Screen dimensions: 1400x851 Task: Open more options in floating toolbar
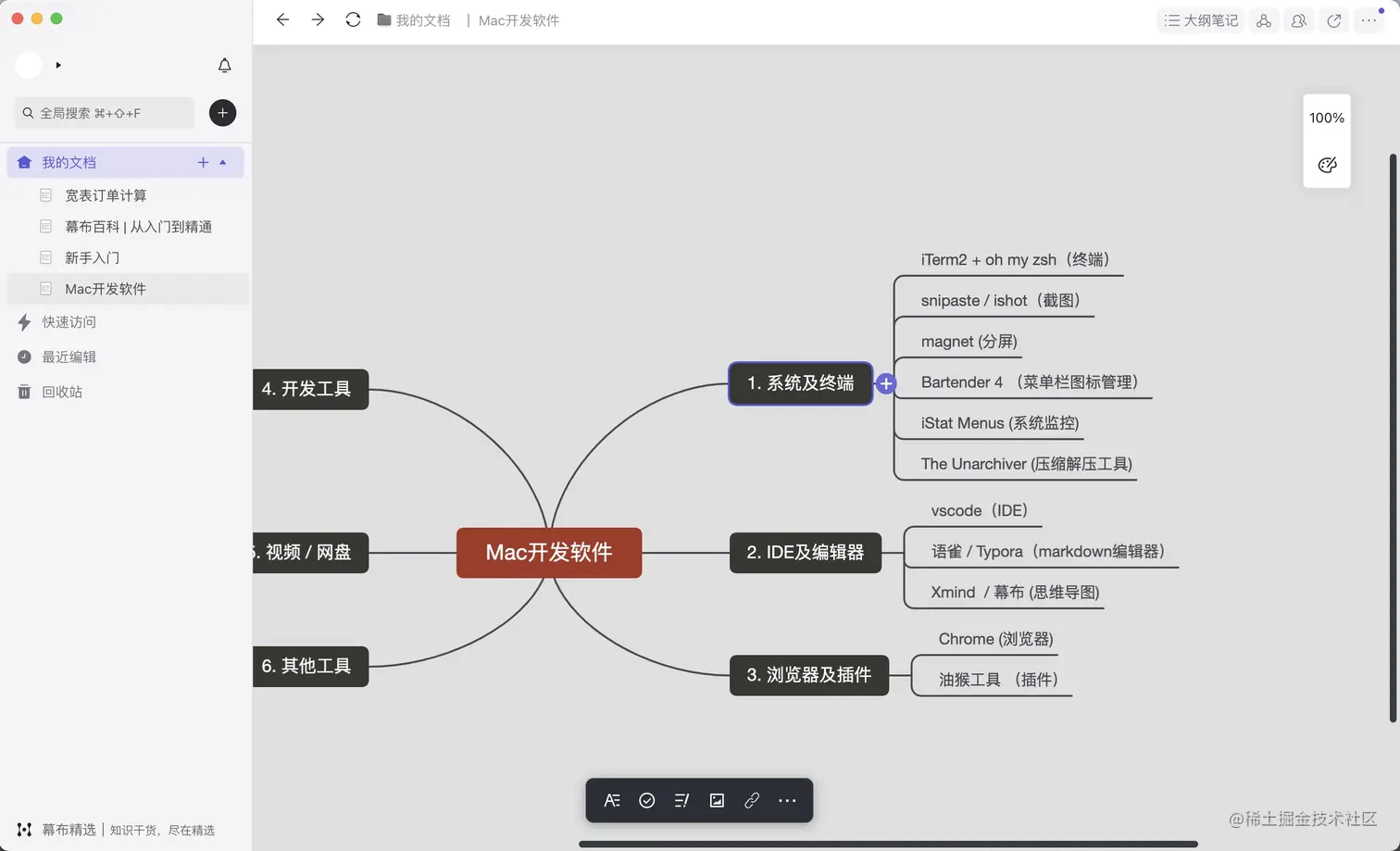(x=787, y=801)
